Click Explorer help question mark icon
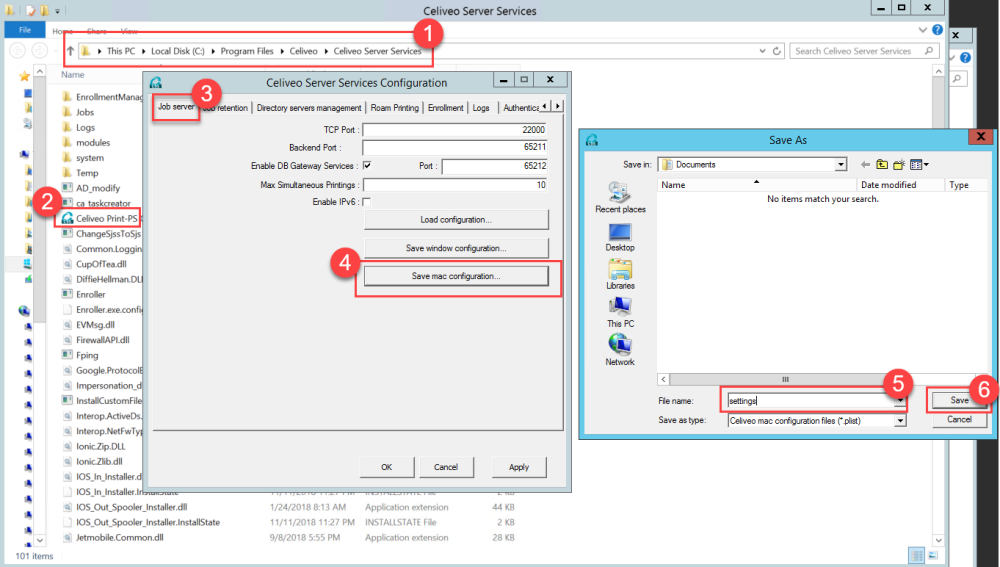1000x567 pixels. (x=937, y=30)
